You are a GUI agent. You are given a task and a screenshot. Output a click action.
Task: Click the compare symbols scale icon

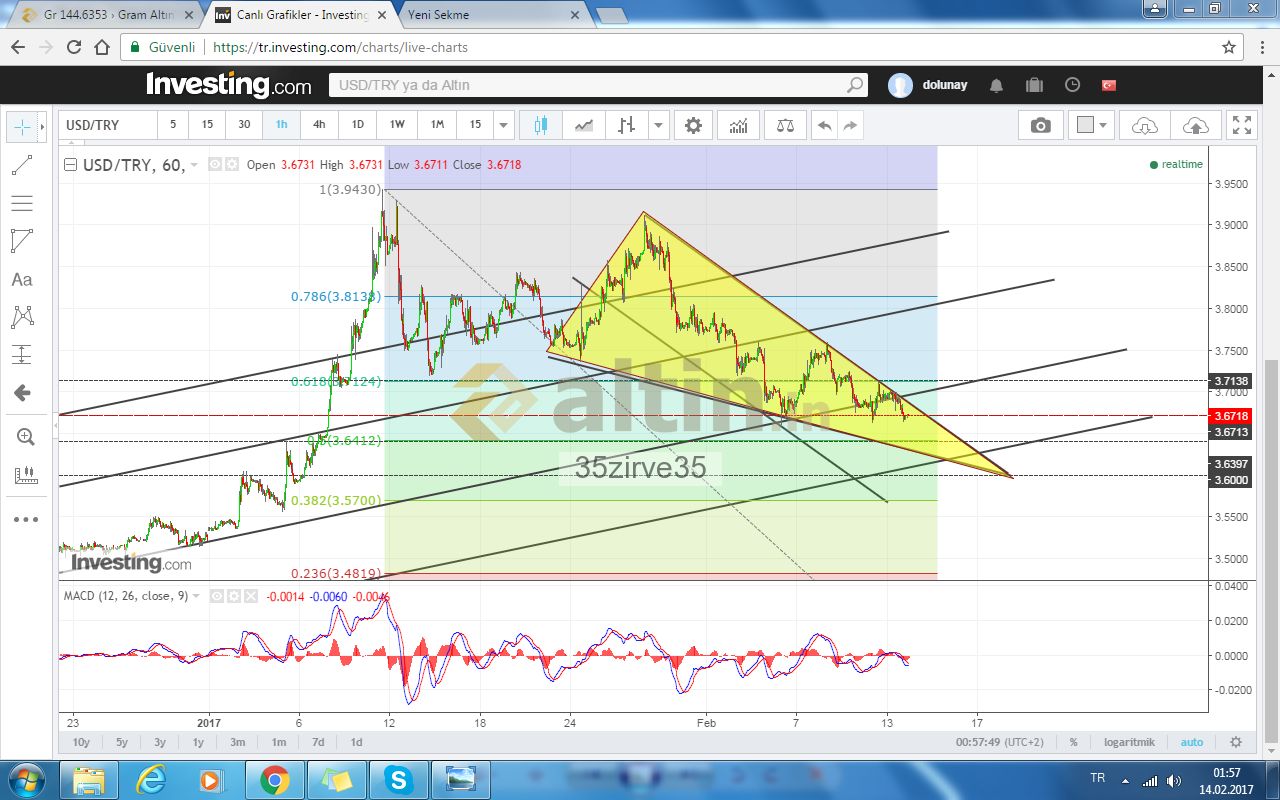click(x=785, y=125)
